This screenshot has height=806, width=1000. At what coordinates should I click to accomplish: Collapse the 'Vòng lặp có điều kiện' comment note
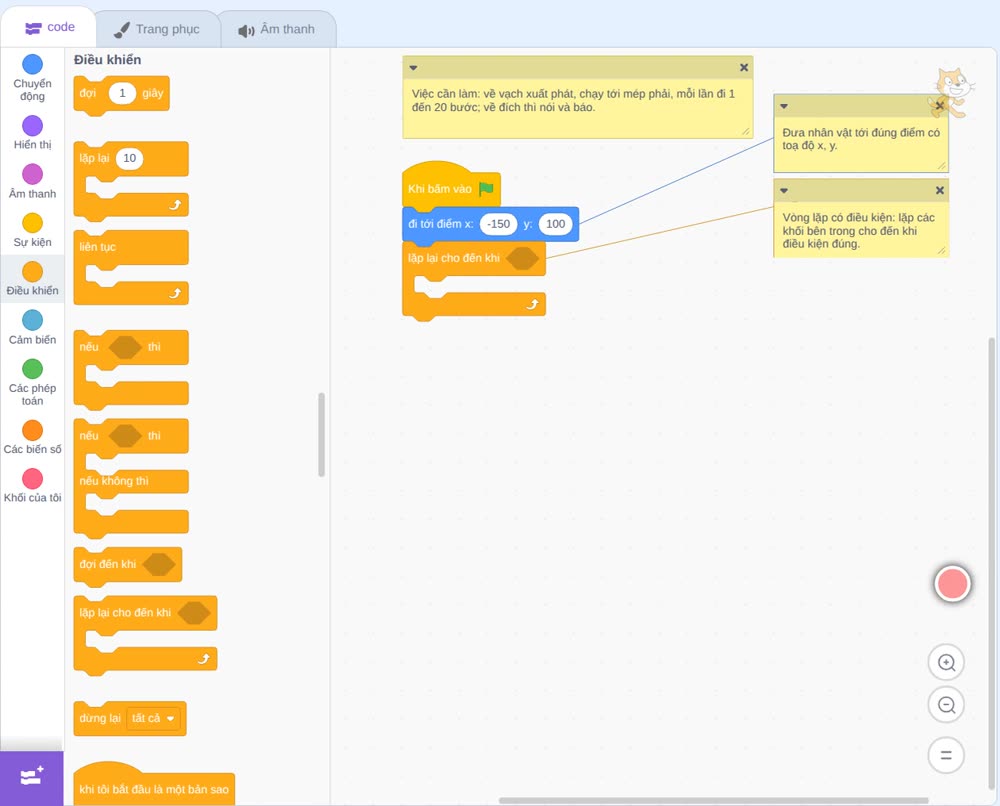[x=784, y=191]
